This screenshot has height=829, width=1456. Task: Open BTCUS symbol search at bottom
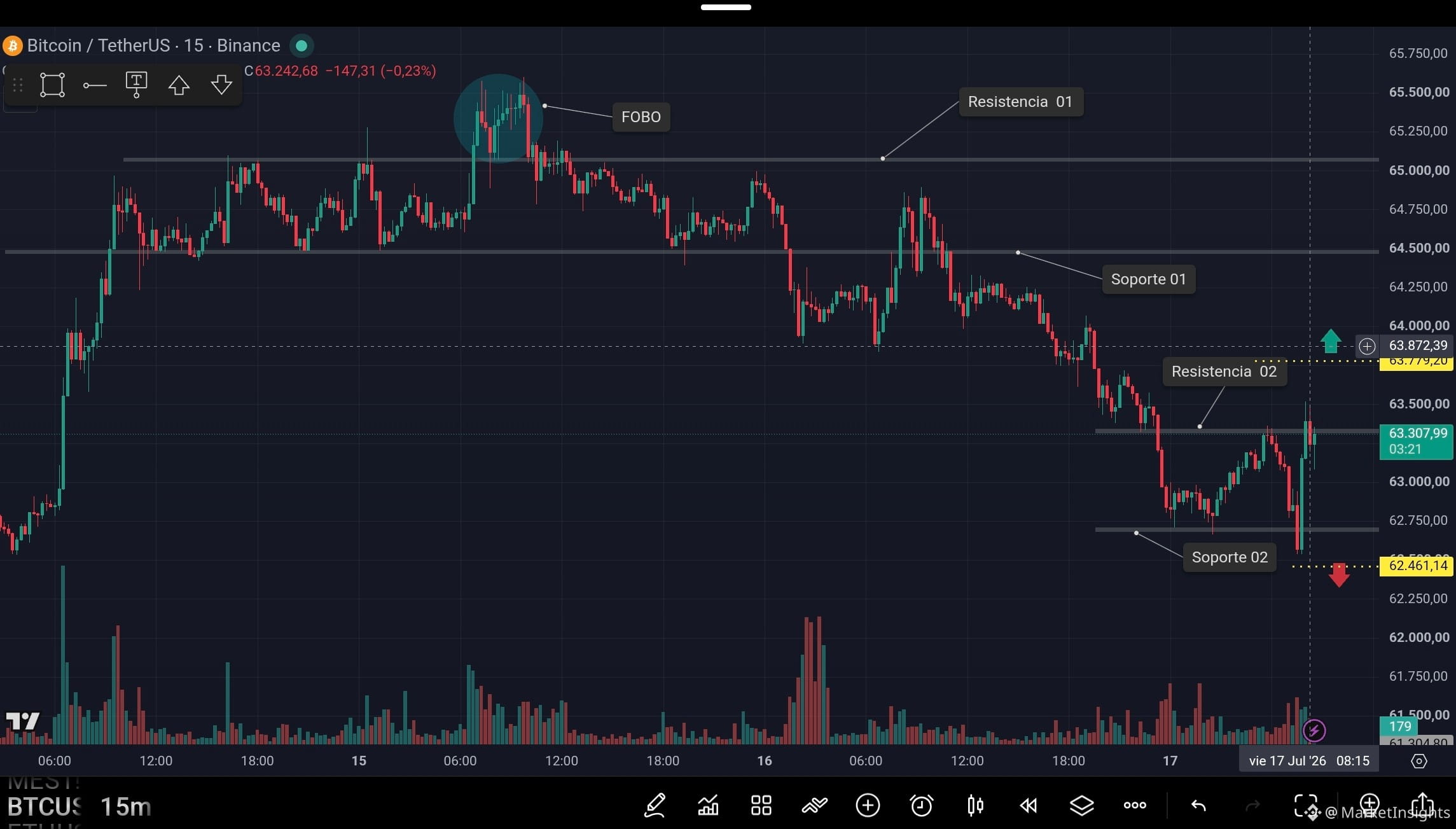tap(45, 807)
